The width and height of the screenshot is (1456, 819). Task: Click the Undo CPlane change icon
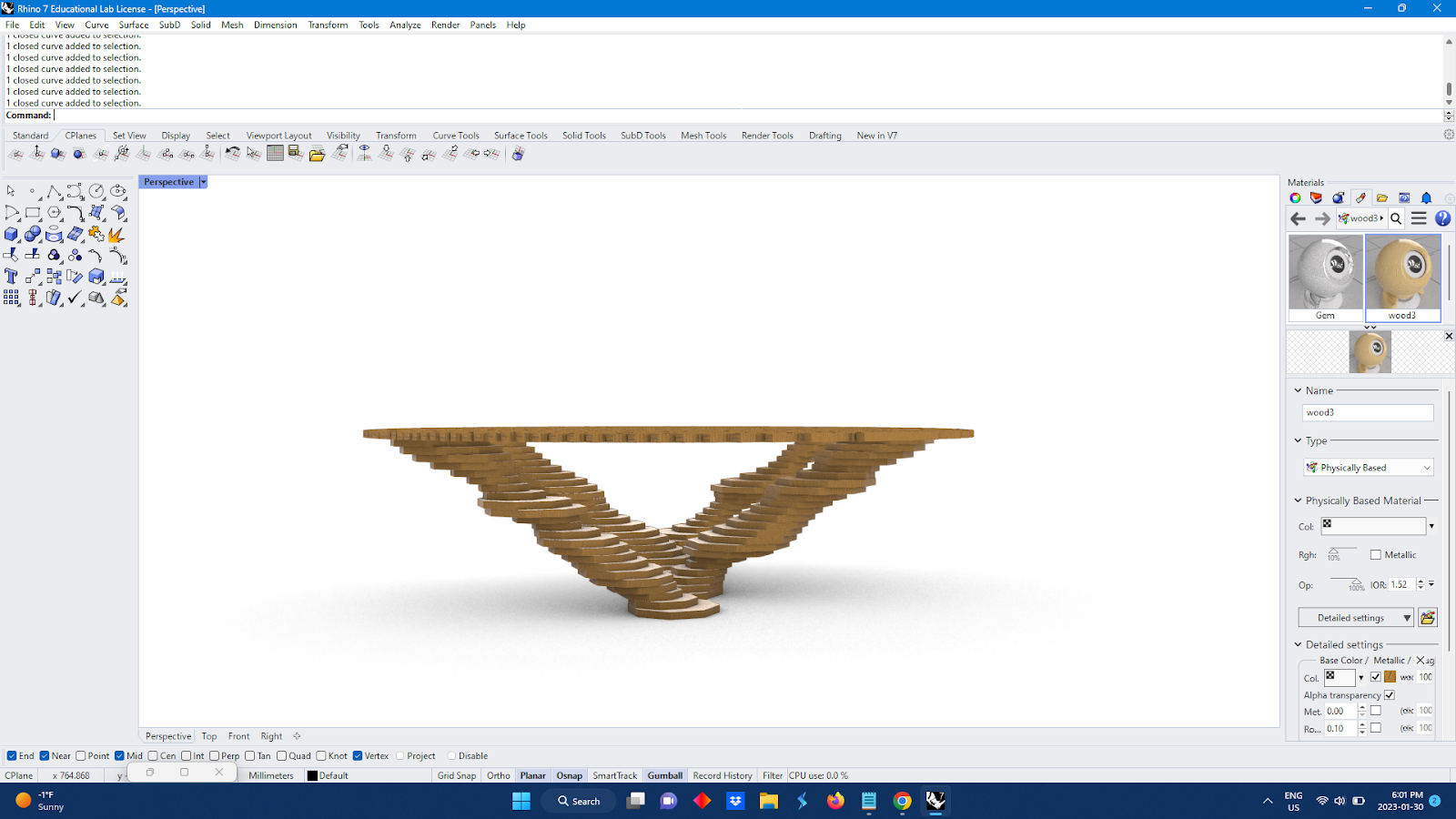[233, 154]
